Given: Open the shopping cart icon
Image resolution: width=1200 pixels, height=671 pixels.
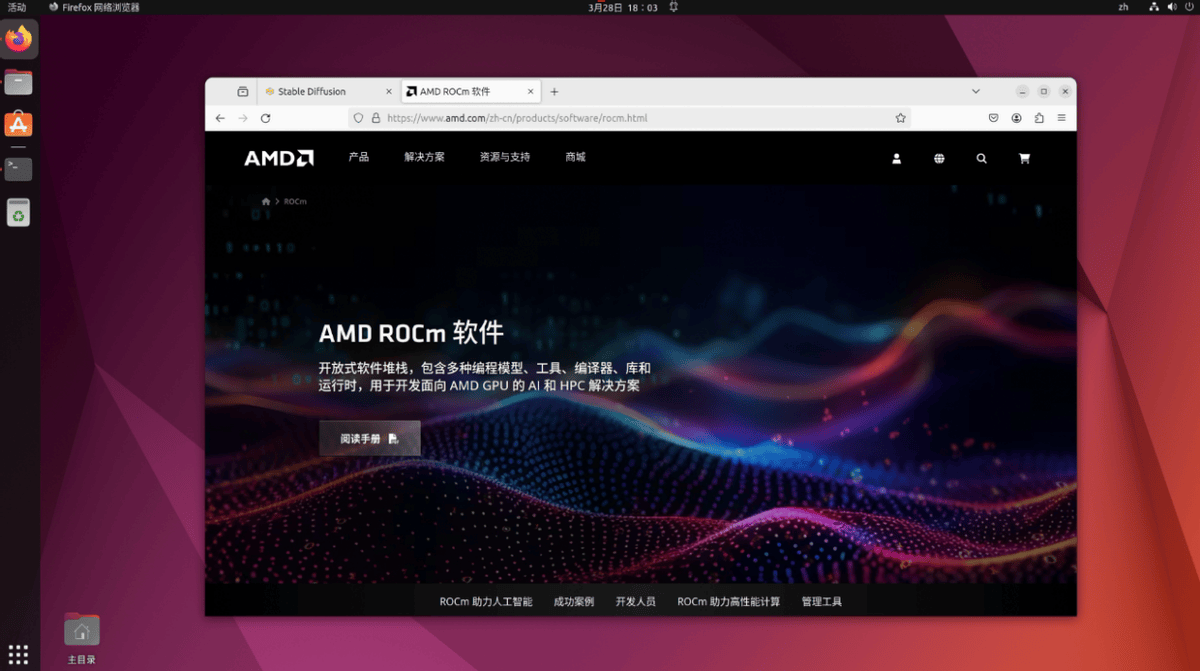Looking at the screenshot, I should (x=1024, y=158).
